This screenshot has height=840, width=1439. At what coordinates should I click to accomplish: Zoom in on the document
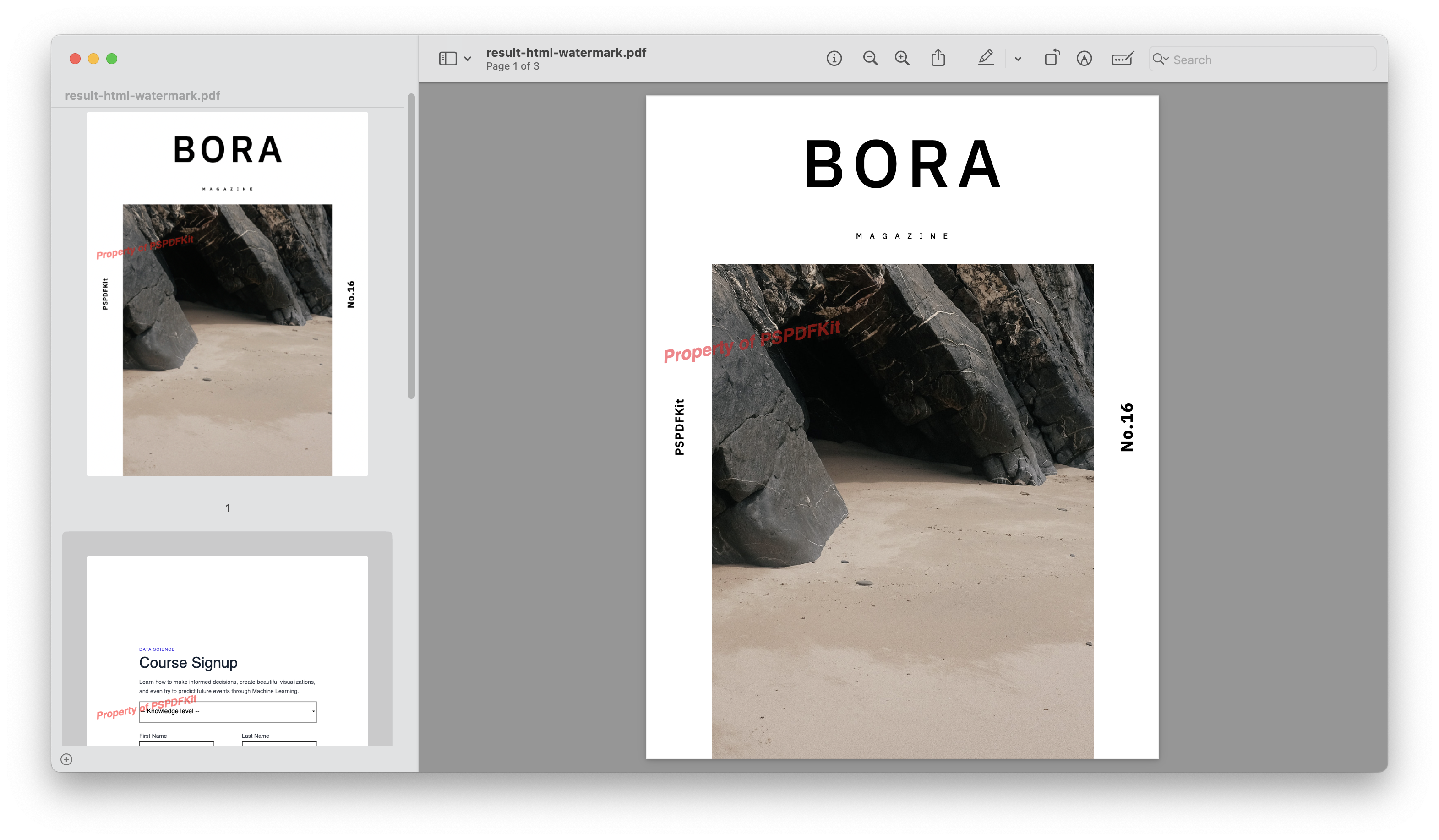902,58
